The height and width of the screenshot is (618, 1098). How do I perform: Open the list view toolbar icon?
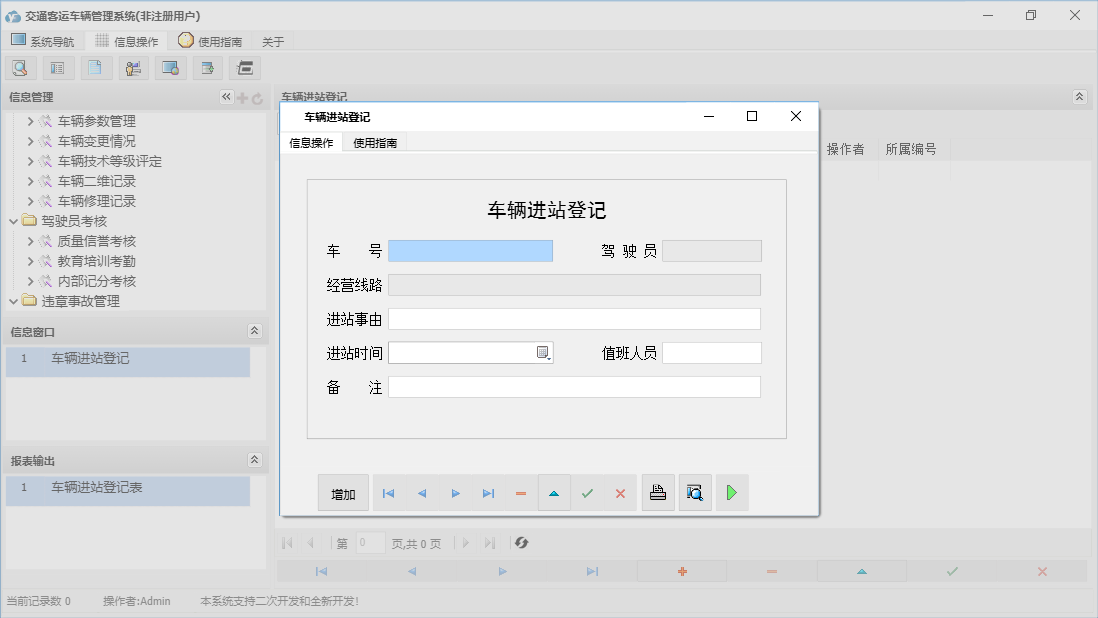click(57, 67)
